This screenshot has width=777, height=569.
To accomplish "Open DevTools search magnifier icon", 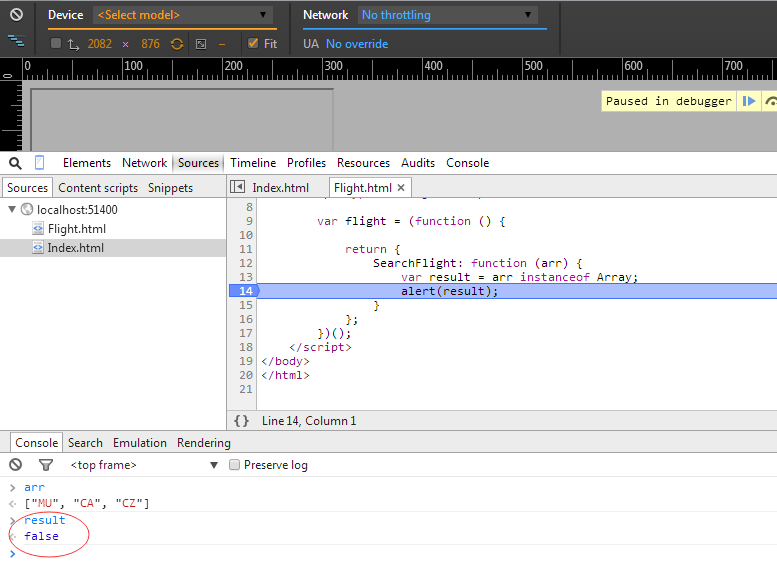I will [x=15, y=163].
